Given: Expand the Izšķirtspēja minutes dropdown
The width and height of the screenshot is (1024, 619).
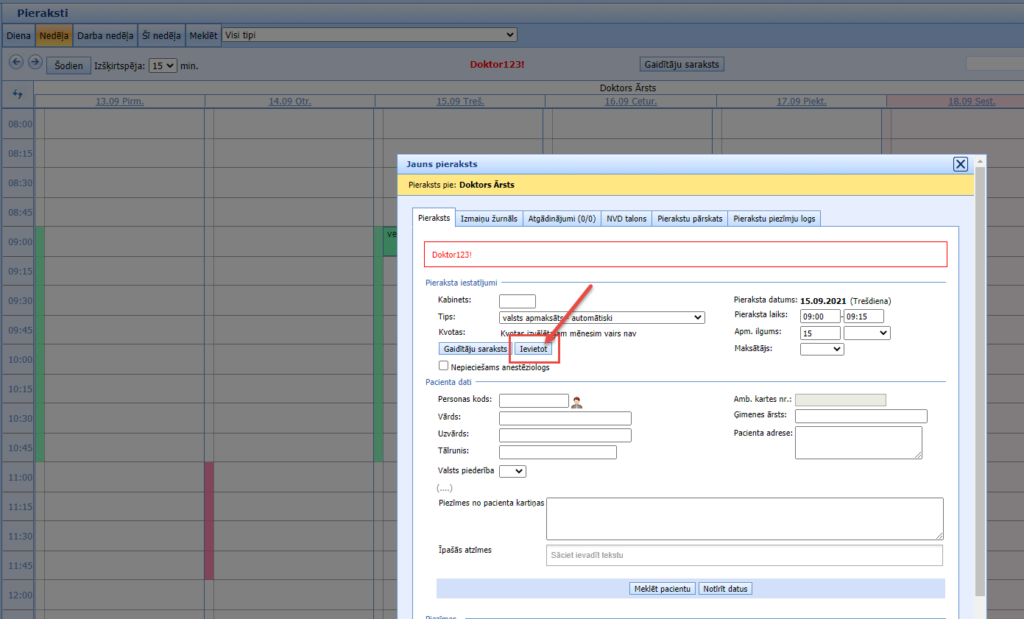Looking at the screenshot, I should coord(162,65).
